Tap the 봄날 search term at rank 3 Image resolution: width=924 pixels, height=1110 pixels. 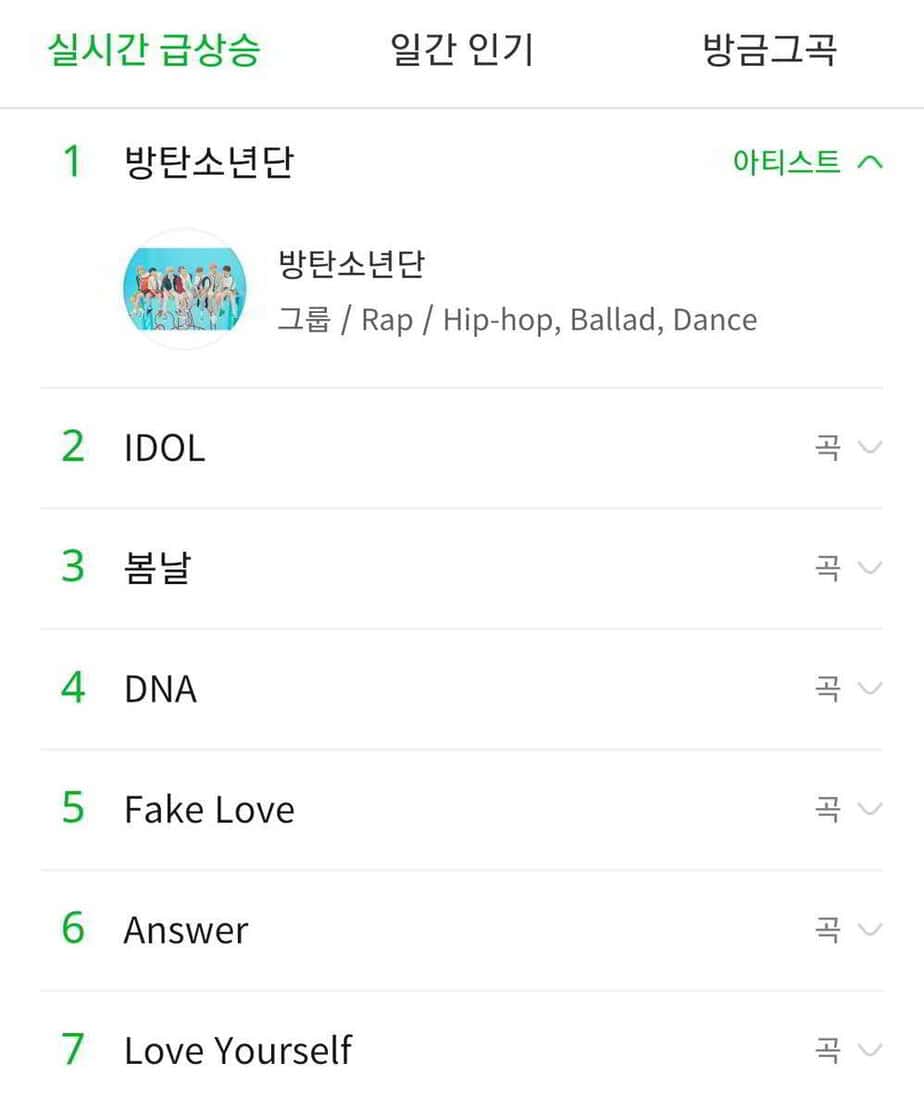click(x=157, y=568)
